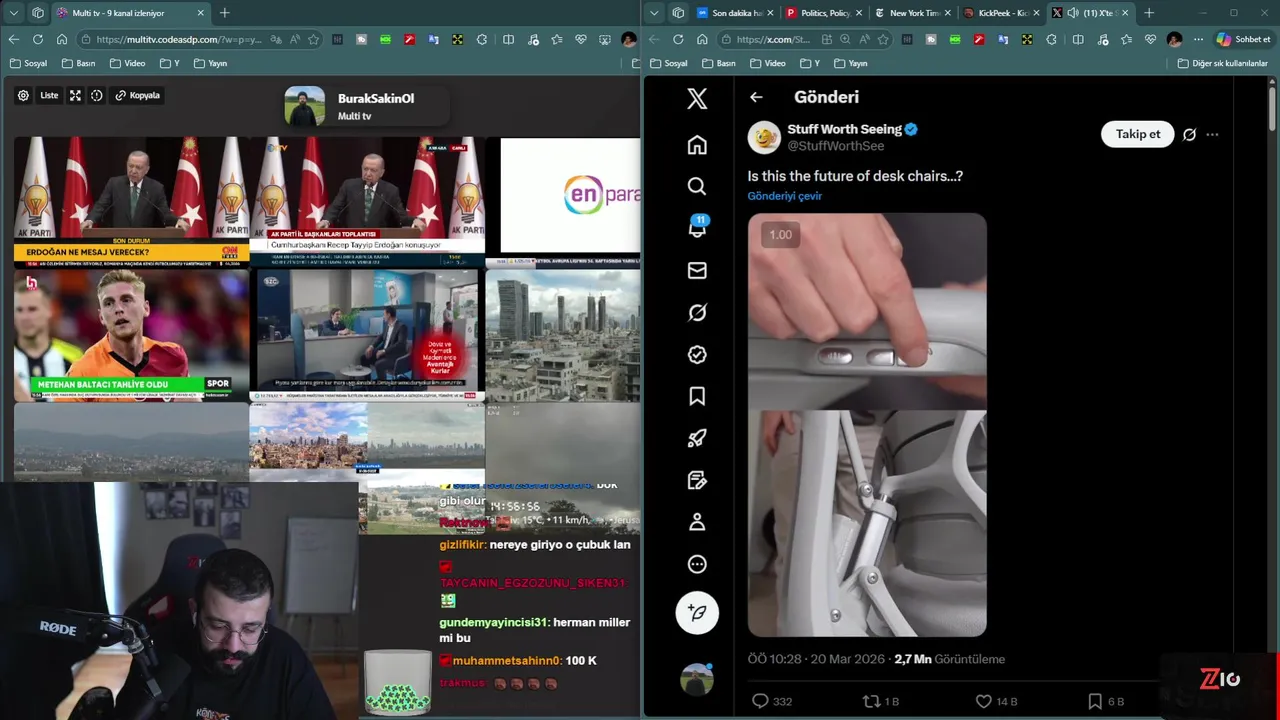This screenshot has width=1280, height=720.
Task: Open X Home from the sidebar
Action: (x=697, y=145)
